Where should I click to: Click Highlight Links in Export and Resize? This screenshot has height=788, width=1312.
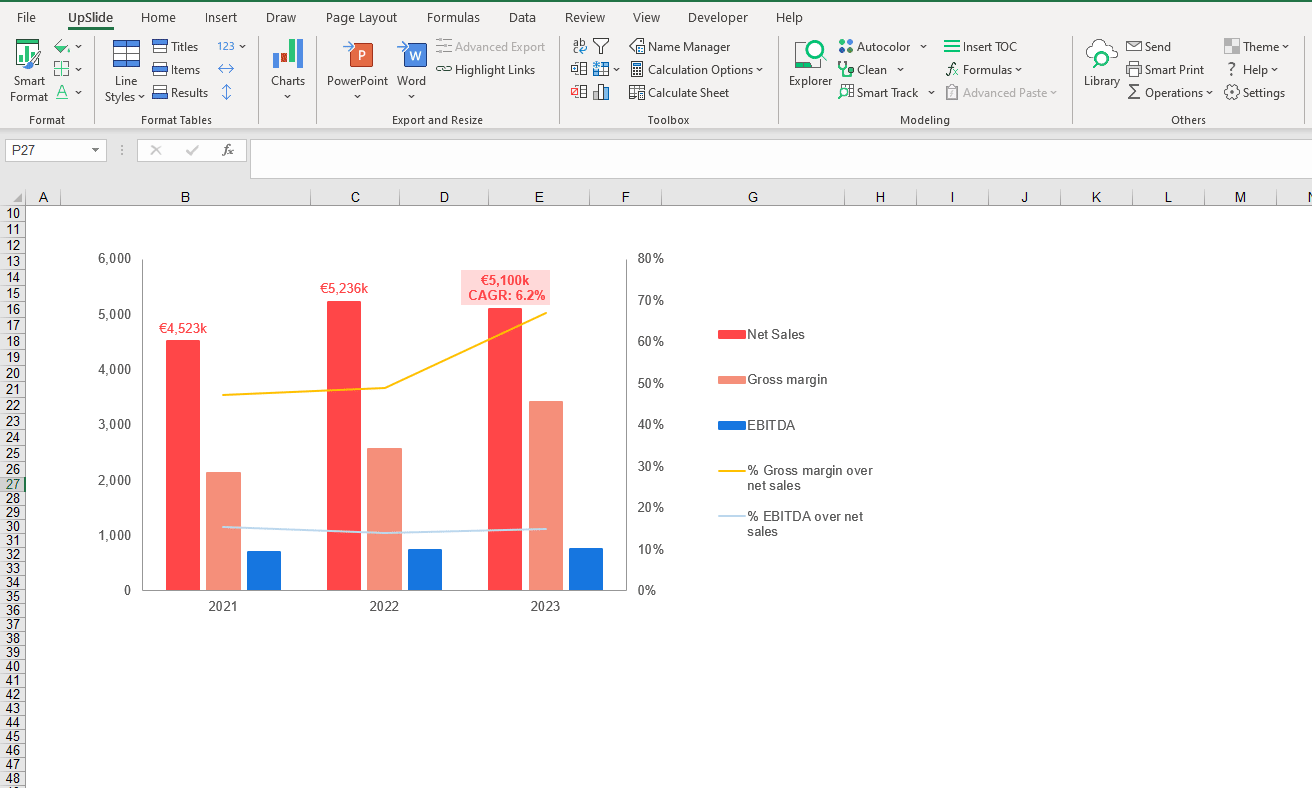(x=486, y=69)
